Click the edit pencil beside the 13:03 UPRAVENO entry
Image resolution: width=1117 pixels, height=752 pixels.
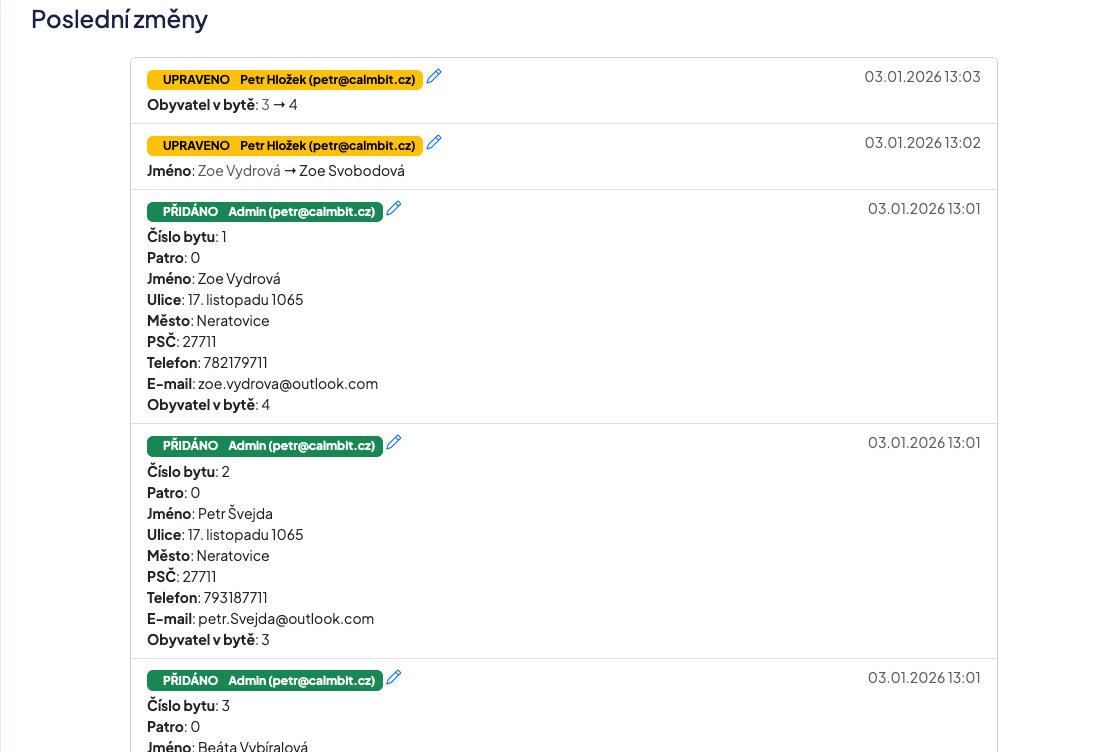[434, 77]
